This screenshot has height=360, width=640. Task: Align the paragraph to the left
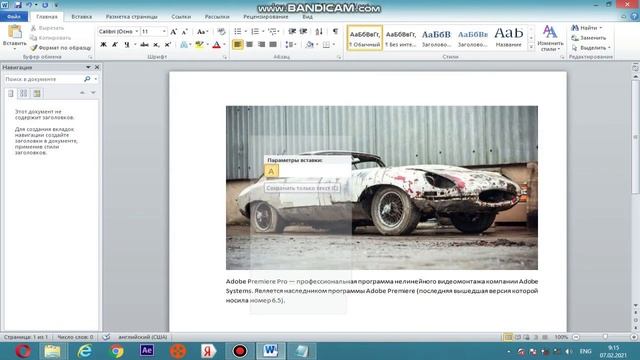pos(238,44)
